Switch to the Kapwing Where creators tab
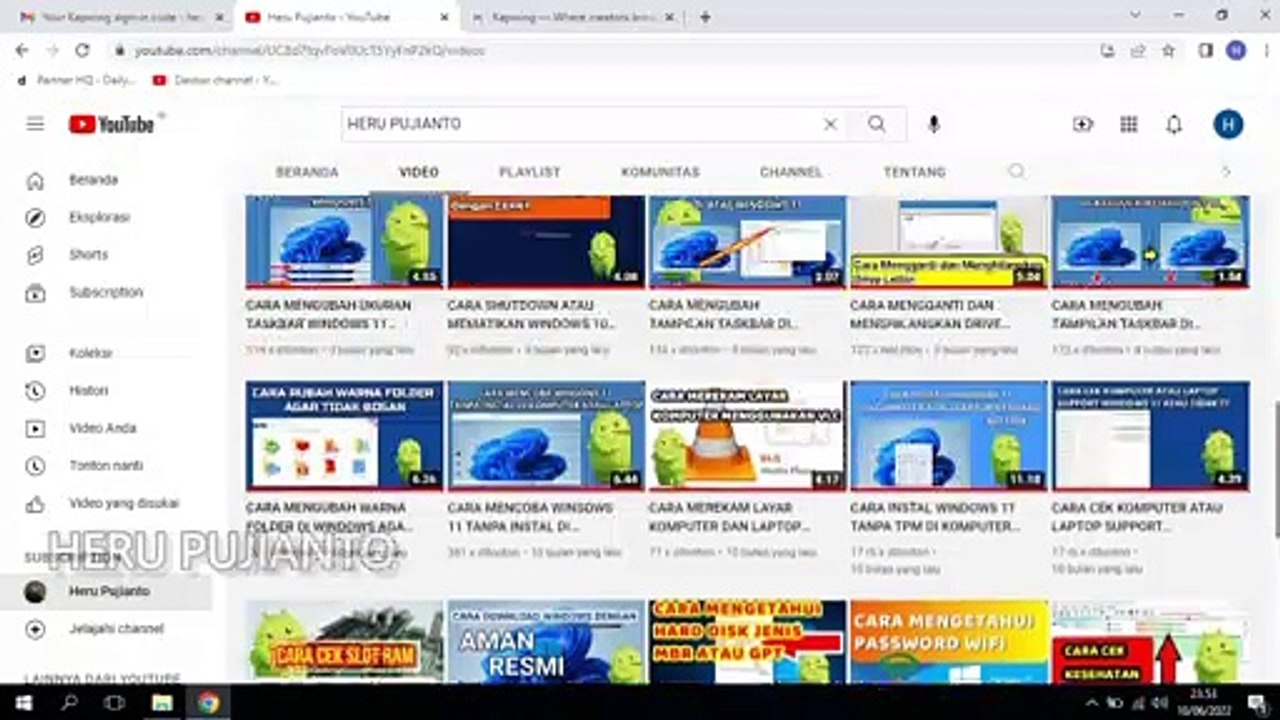 (x=571, y=17)
